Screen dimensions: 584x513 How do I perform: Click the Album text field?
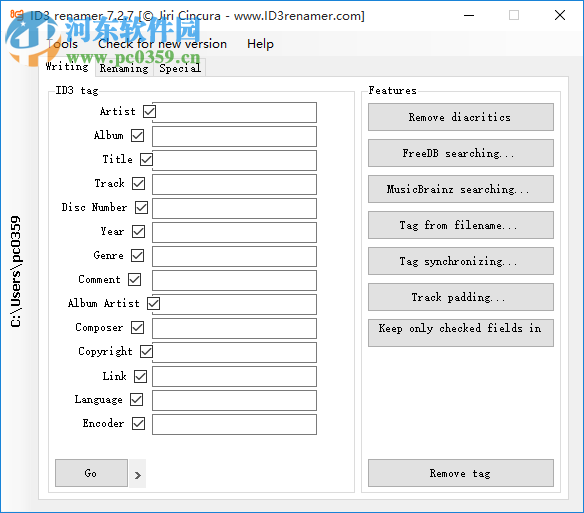(x=234, y=136)
